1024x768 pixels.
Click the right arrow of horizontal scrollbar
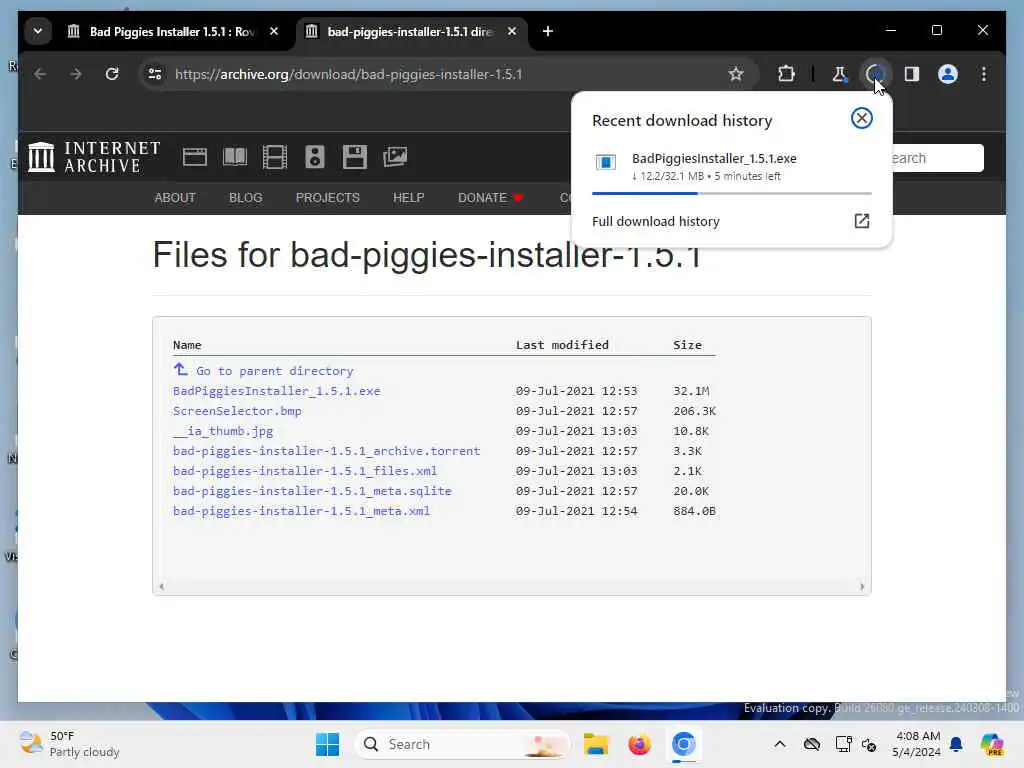(x=862, y=586)
